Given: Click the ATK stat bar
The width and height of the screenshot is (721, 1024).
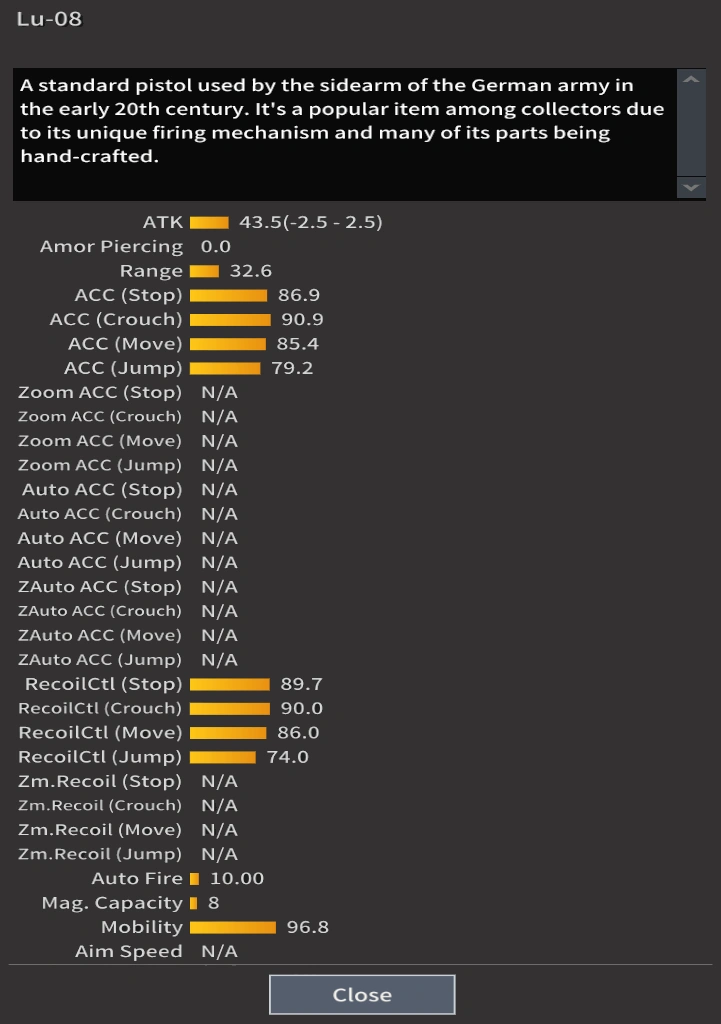Looking at the screenshot, I should click(209, 222).
